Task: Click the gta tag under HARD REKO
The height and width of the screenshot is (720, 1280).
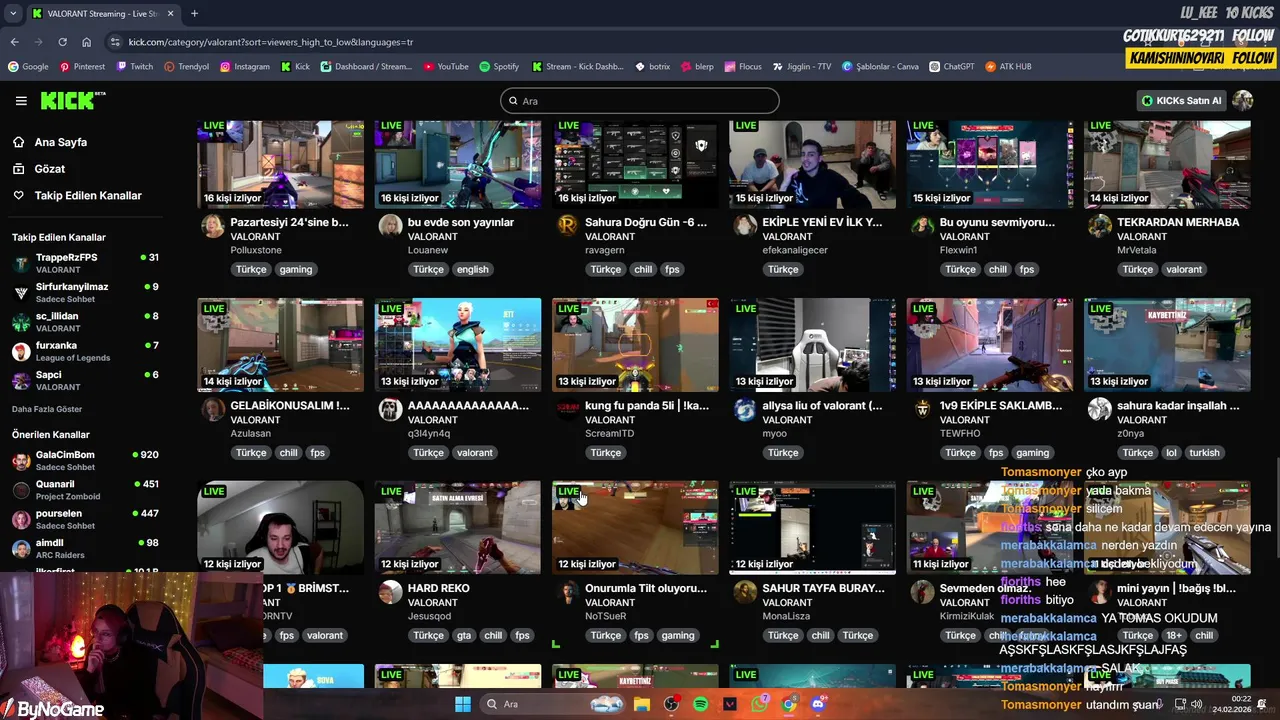Action: (x=464, y=635)
